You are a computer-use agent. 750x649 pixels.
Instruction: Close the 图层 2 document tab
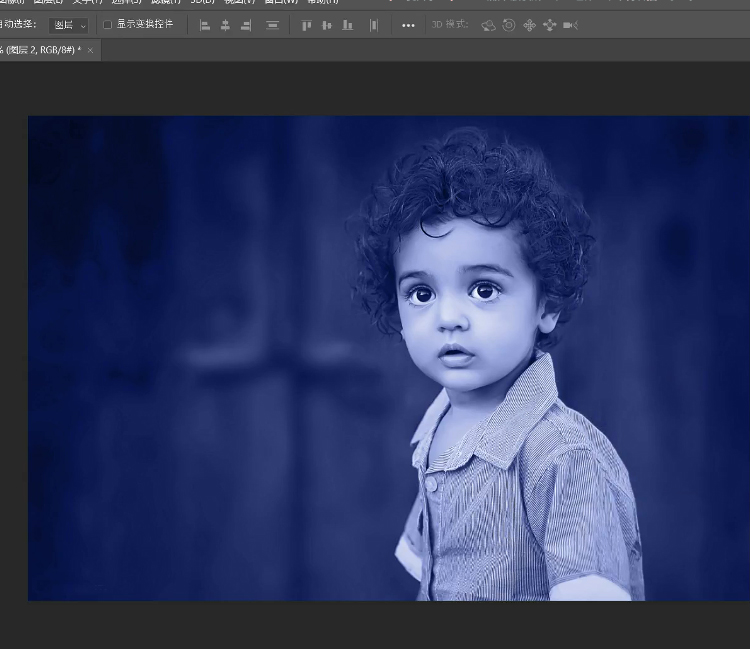point(90,50)
